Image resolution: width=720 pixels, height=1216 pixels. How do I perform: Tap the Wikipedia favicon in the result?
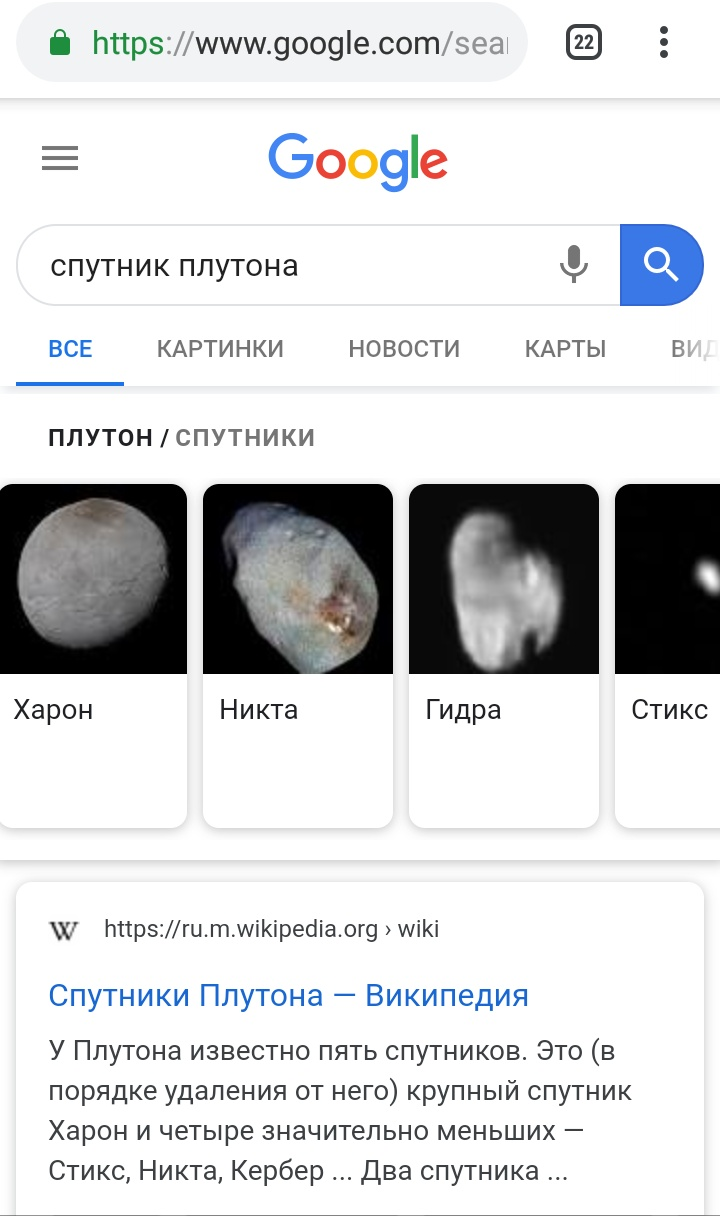[x=64, y=930]
